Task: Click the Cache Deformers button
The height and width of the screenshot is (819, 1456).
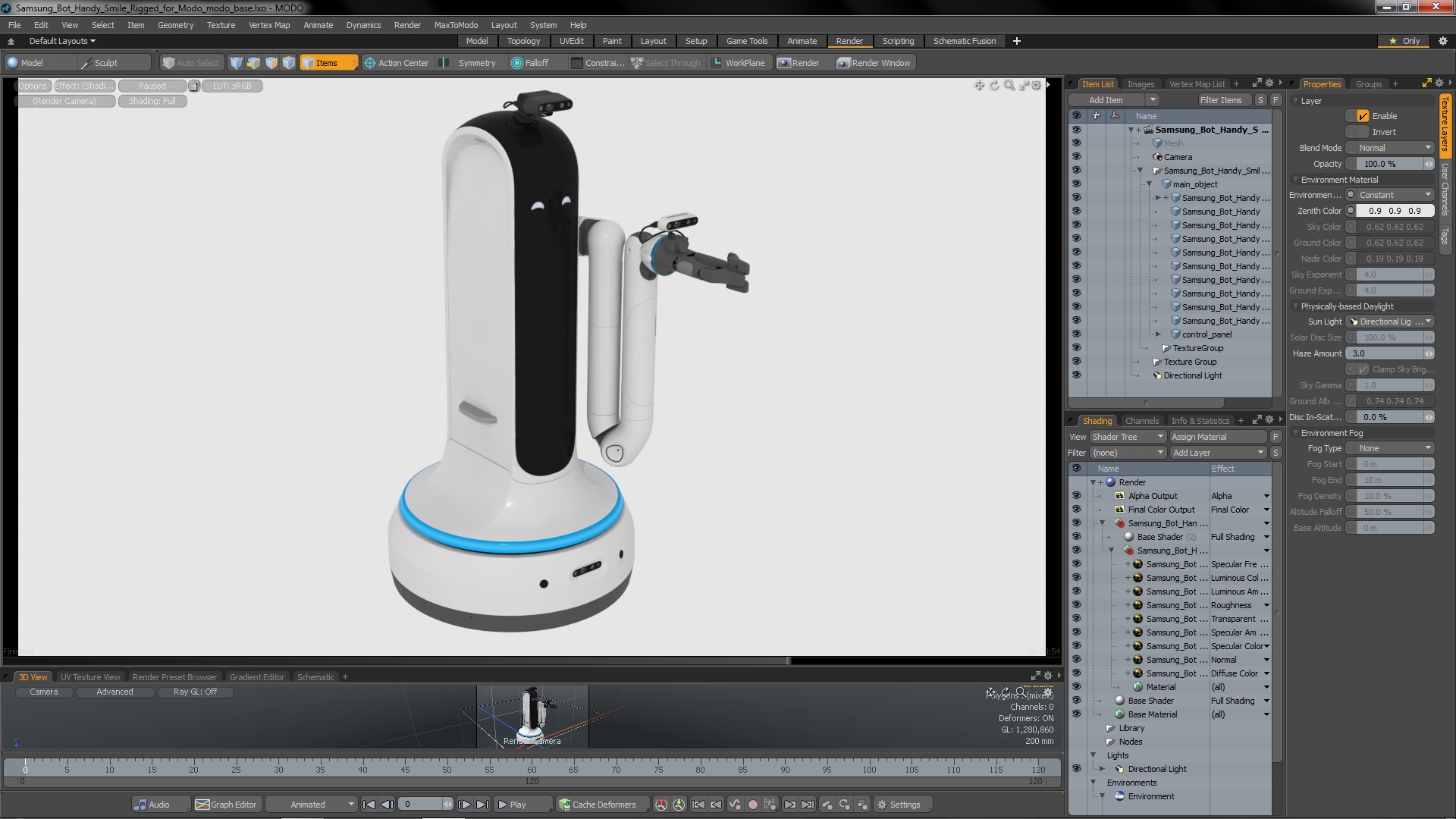Action: coord(603,805)
